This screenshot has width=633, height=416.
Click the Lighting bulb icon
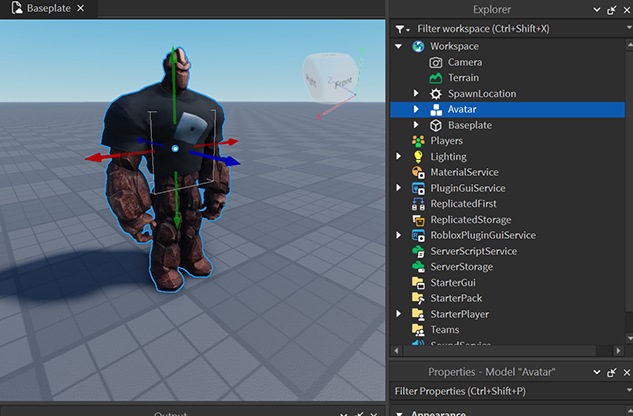click(418, 157)
